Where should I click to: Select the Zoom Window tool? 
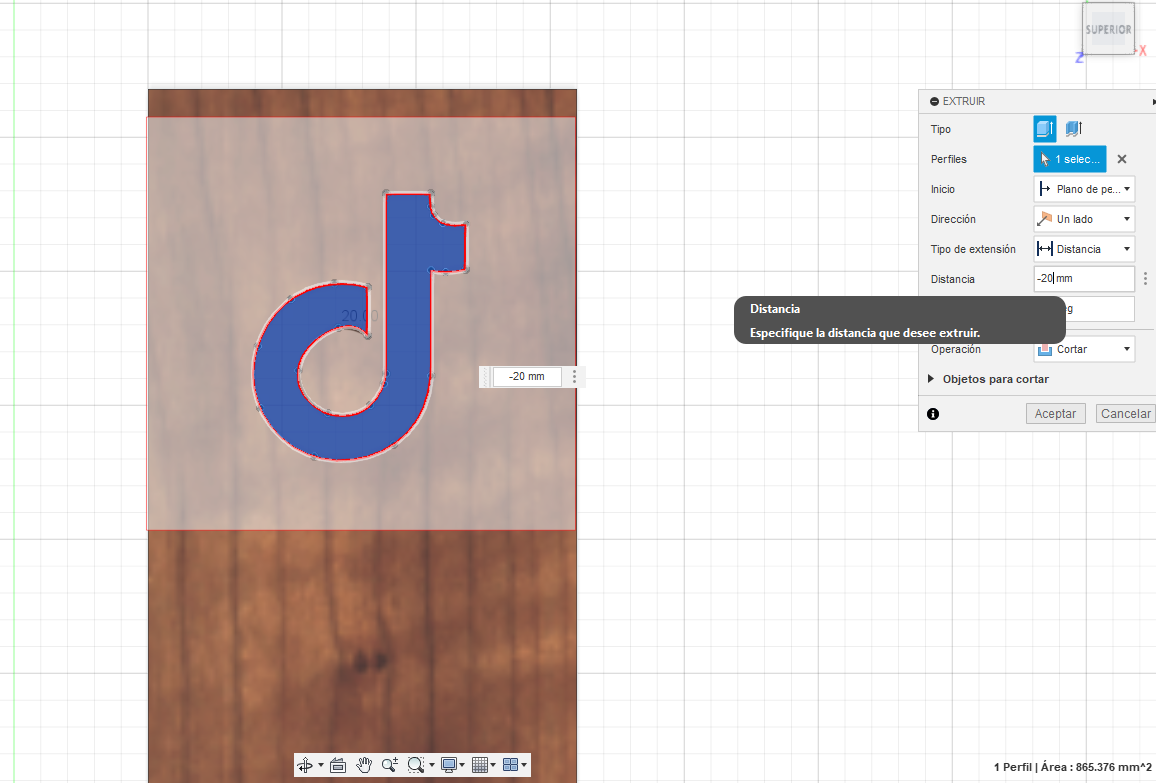[x=416, y=765]
